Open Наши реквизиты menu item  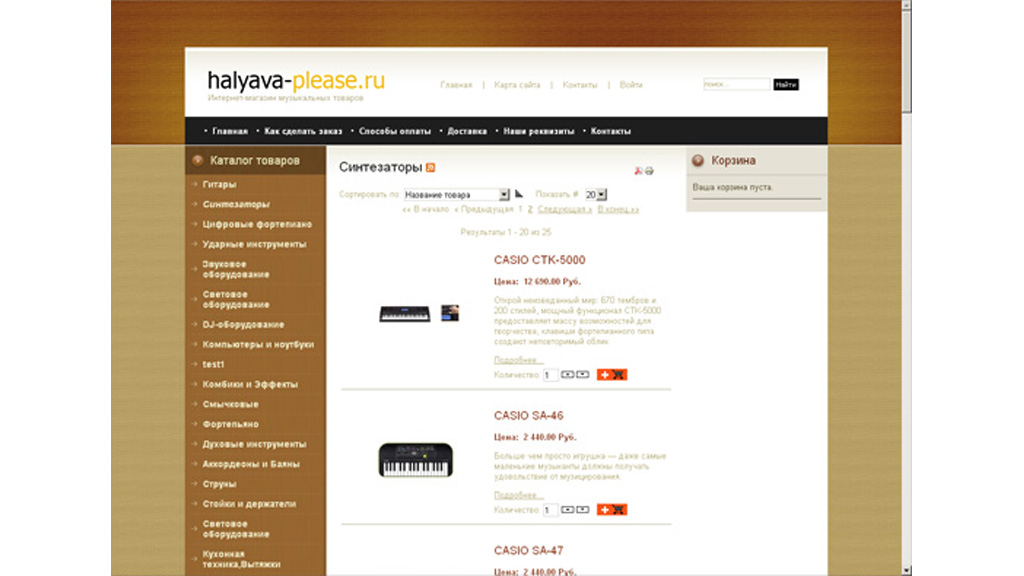[539, 131]
